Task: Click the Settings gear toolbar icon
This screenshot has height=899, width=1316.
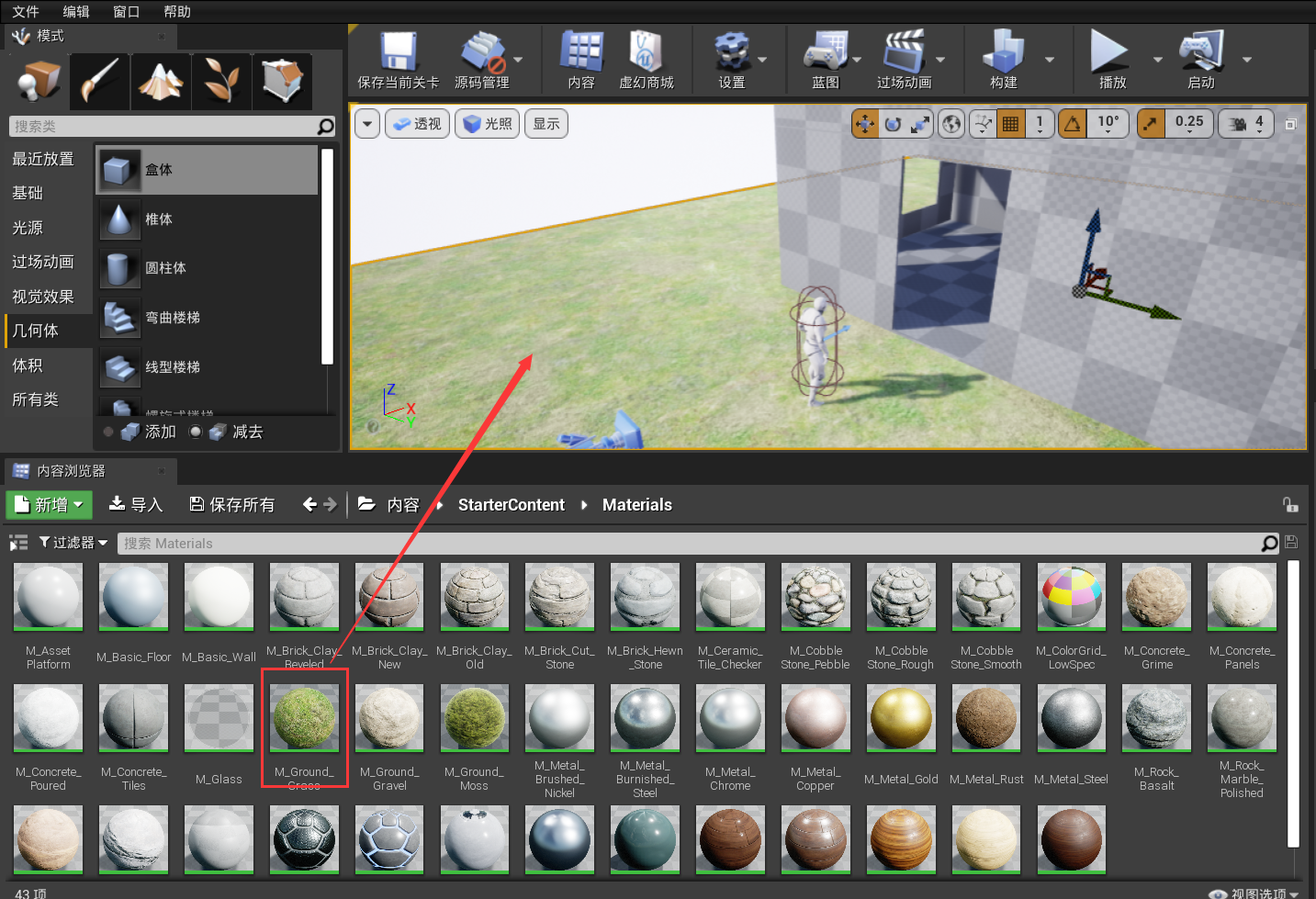Action: click(732, 52)
